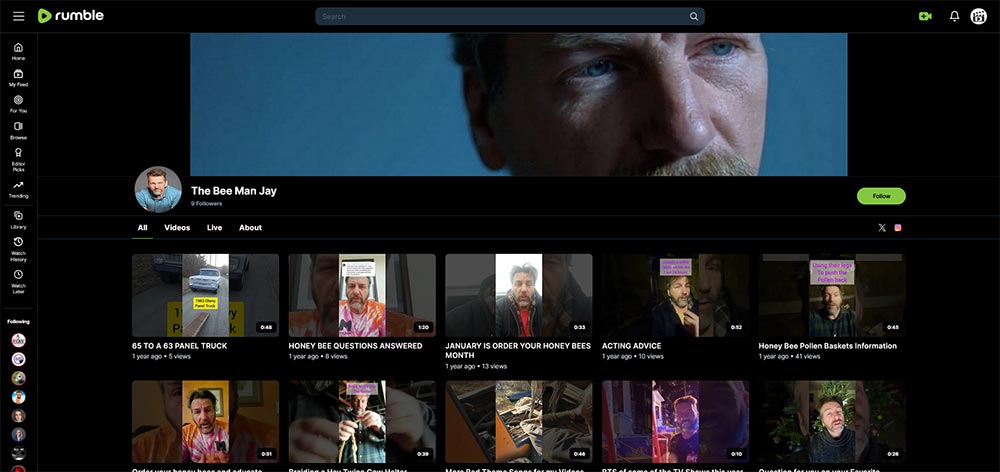Switch to the Live tab

point(214,228)
